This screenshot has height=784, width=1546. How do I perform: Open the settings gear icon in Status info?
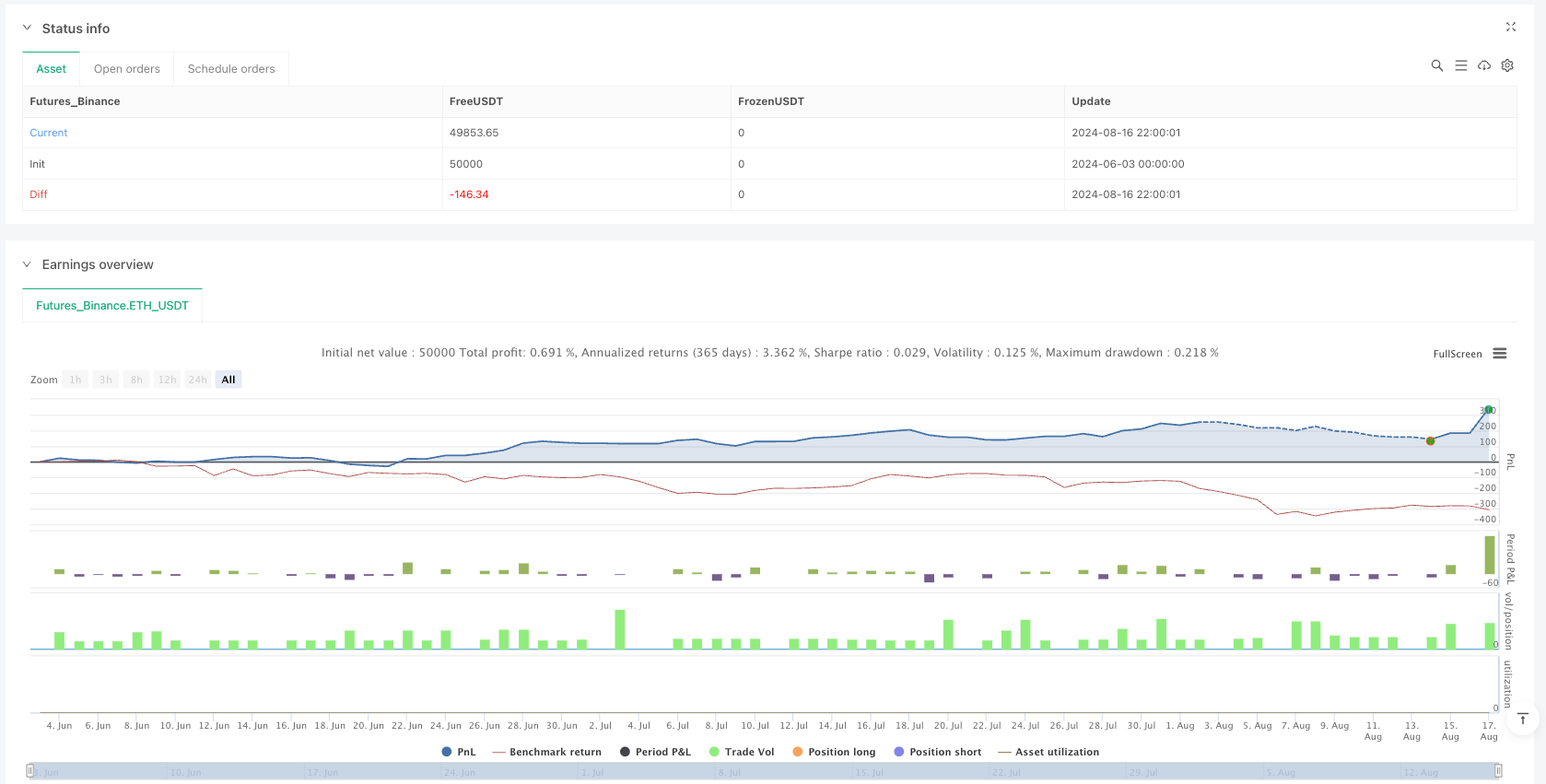(1507, 65)
